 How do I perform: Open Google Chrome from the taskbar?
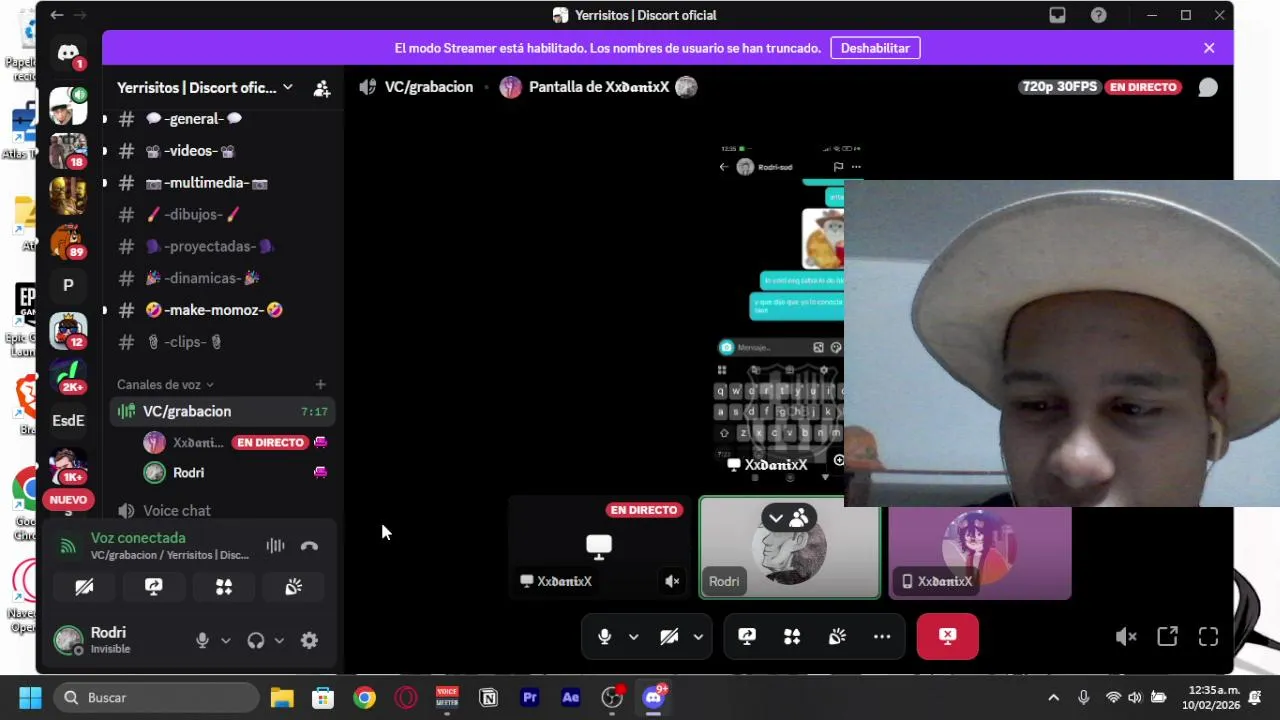[x=364, y=698]
